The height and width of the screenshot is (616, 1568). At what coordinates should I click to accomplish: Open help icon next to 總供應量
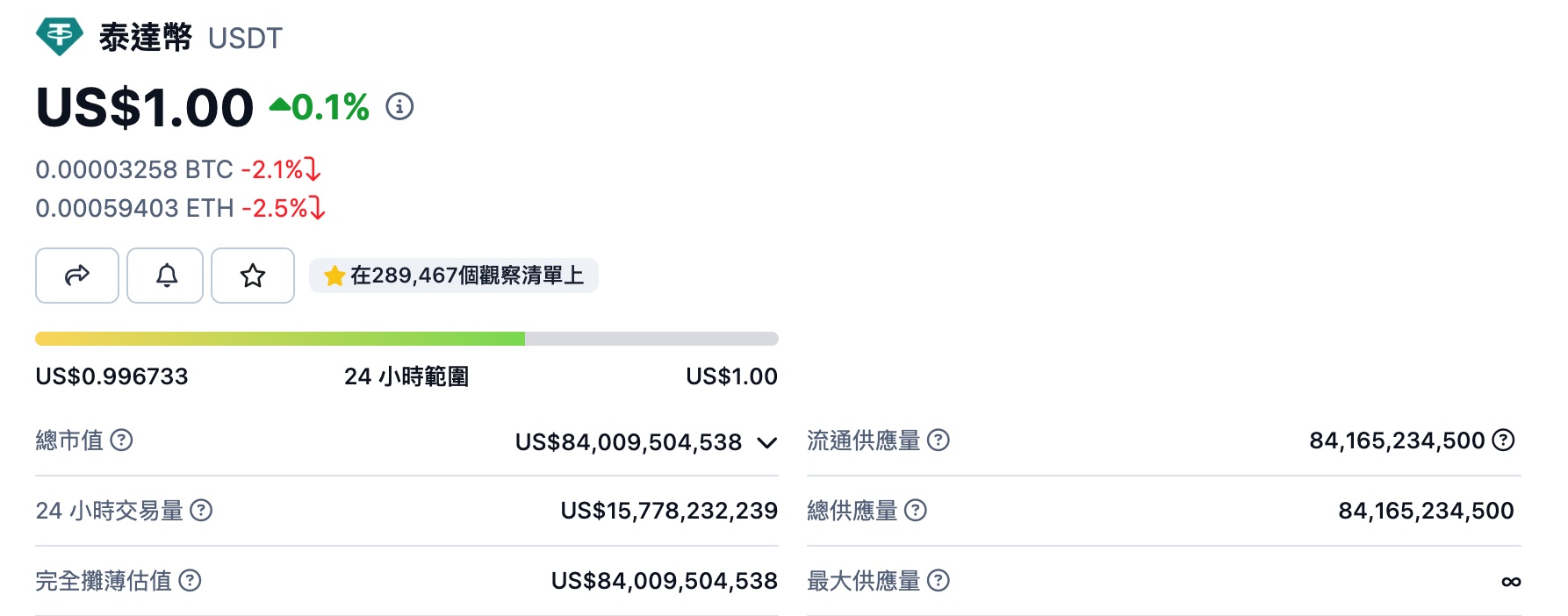pos(916,510)
